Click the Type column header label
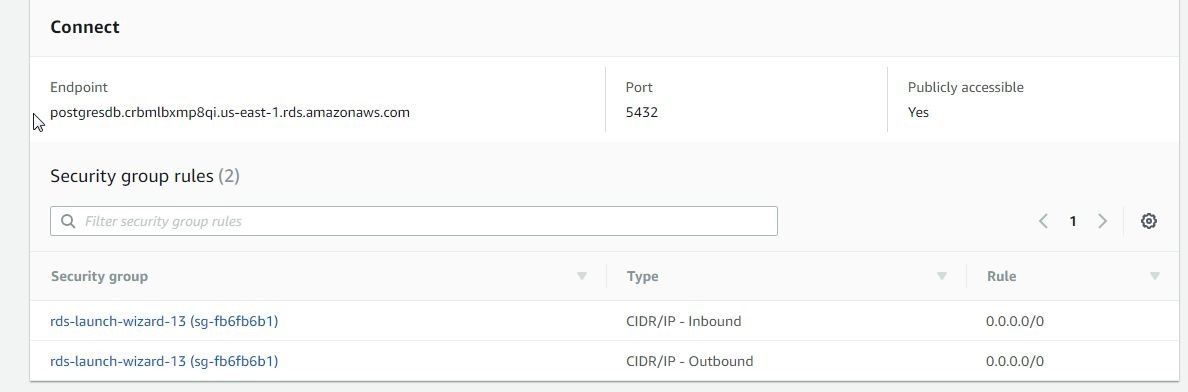The image size is (1188, 392). (642, 277)
